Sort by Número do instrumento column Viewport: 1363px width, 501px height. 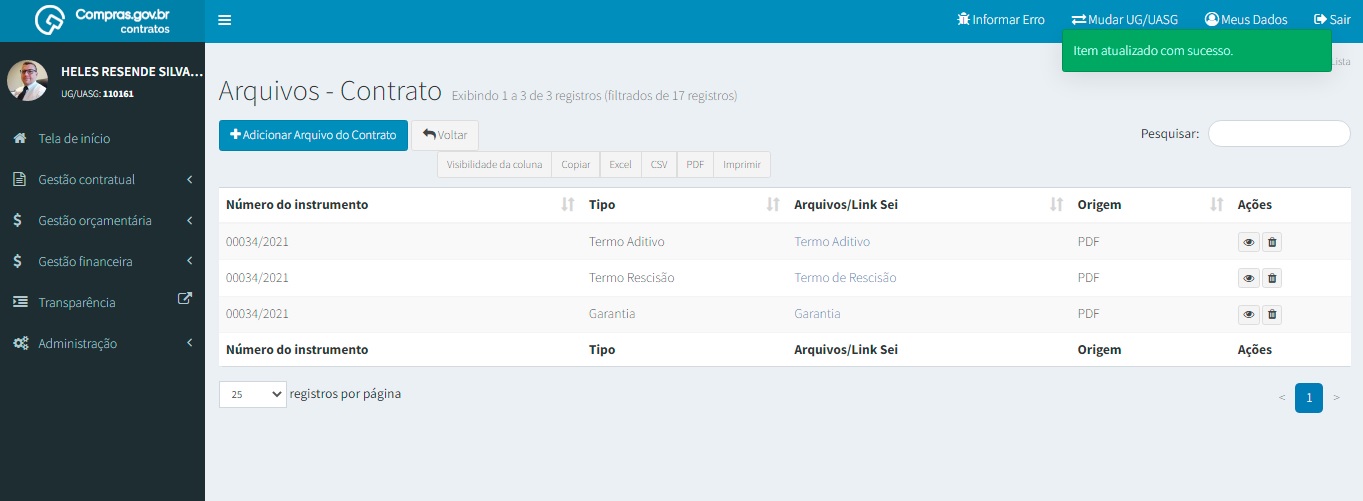tap(400, 205)
